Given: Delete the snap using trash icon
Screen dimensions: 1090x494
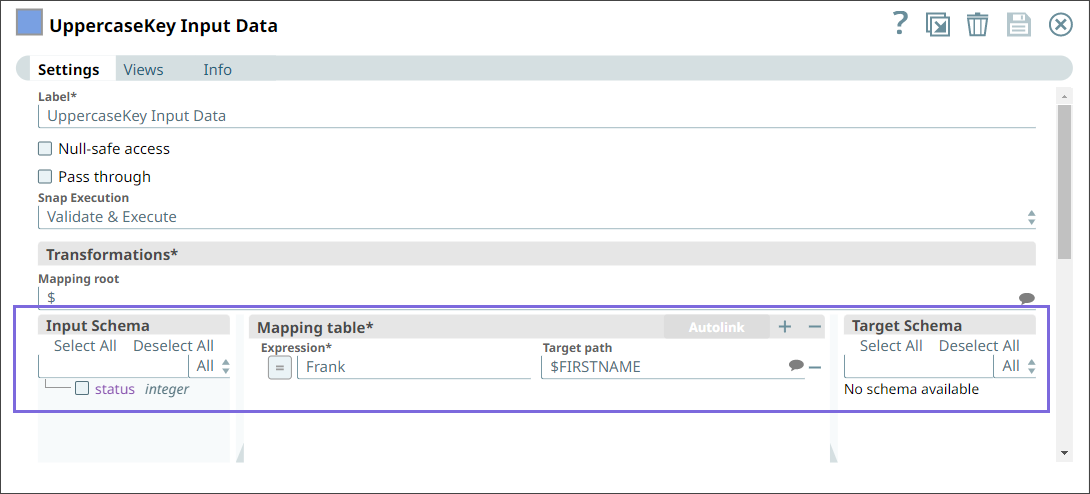Looking at the screenshot, I should (977, 25).
